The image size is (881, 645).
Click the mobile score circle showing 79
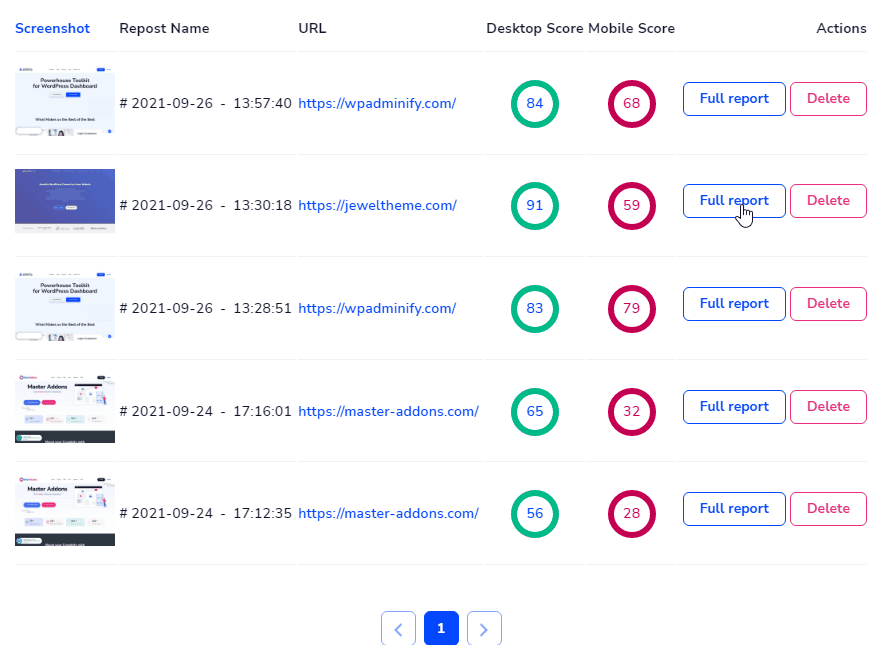(632, 308)
